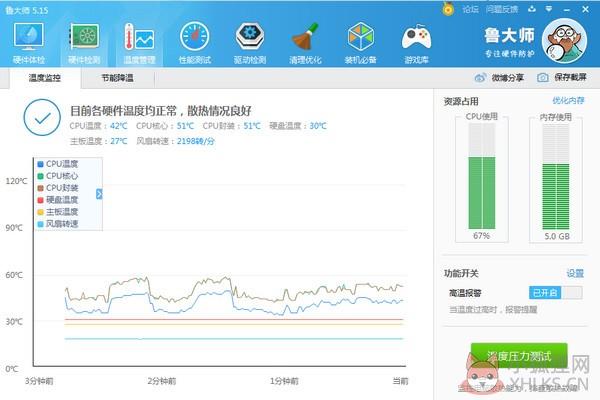The height and width of the screenshot is (400, 600).
Task: Toggle 硬盘温度 legend red swatch
Action: pyautogui.click(x=40, y=200)
